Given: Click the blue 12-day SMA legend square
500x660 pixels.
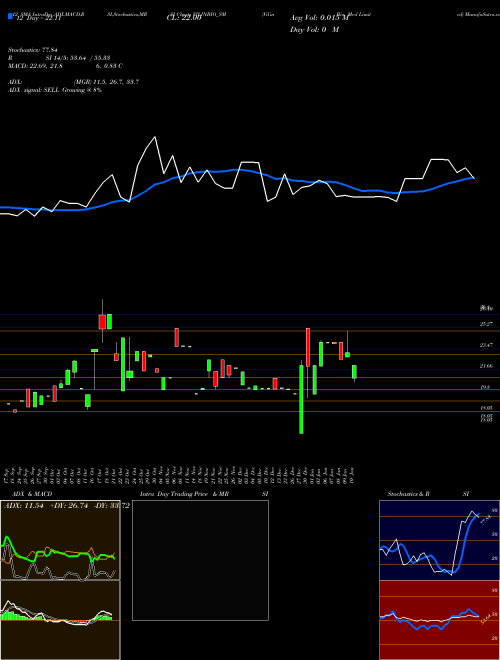Looking at the screenshot, I should pyautogui.click(x=10, y=17).
